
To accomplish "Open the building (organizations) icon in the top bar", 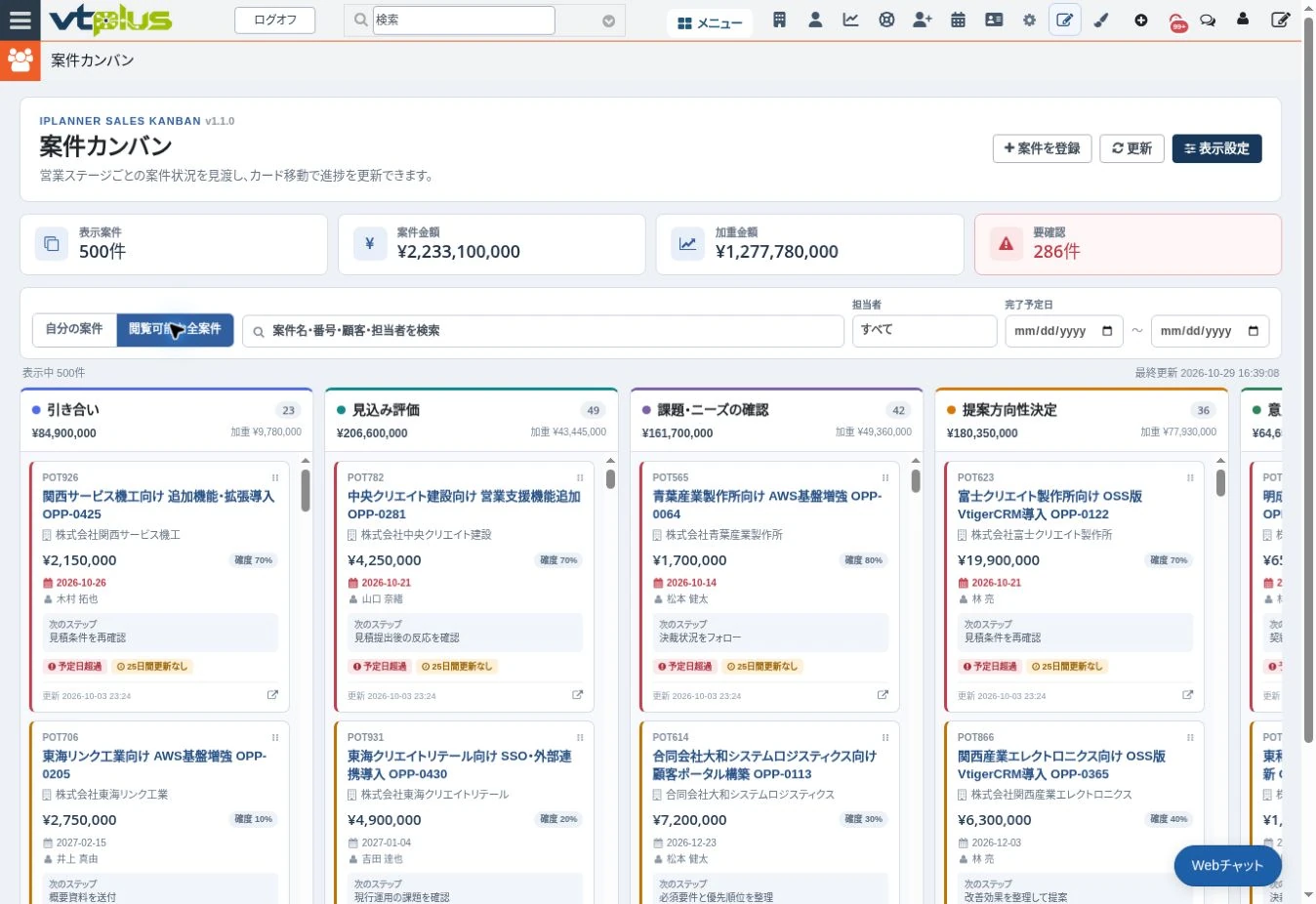I will (x=779, y=20).
